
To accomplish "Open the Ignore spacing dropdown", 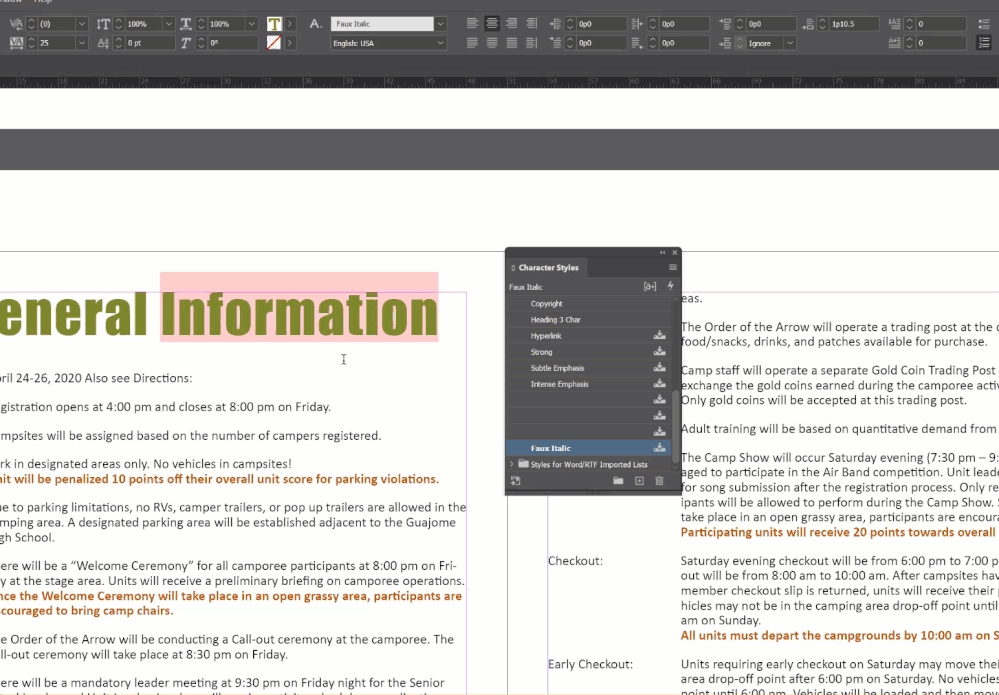I will 790,43.
